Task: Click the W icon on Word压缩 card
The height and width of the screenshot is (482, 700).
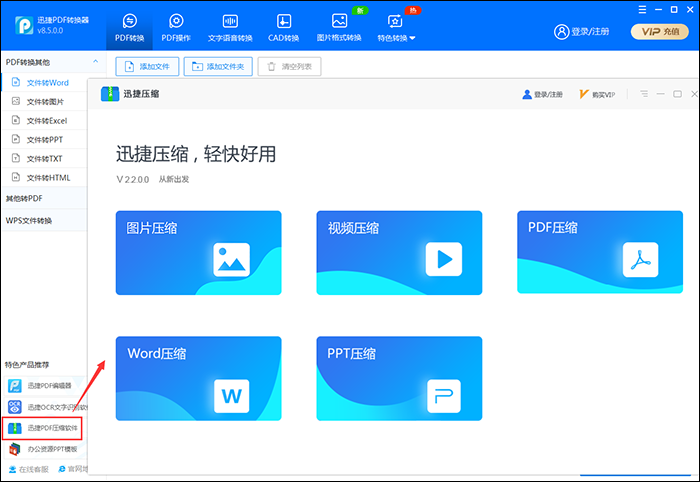Action: coord(231,396)
